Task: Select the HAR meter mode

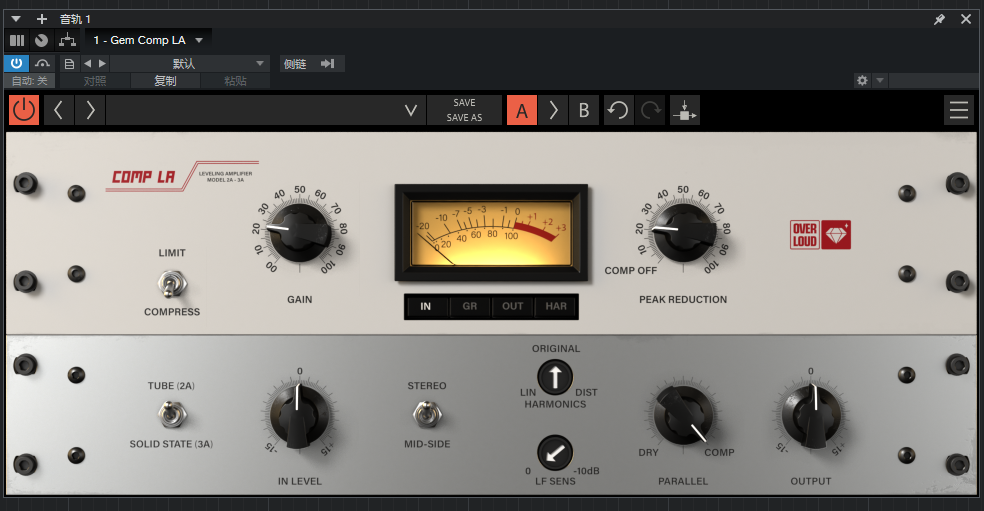Action: click(555, 306)
